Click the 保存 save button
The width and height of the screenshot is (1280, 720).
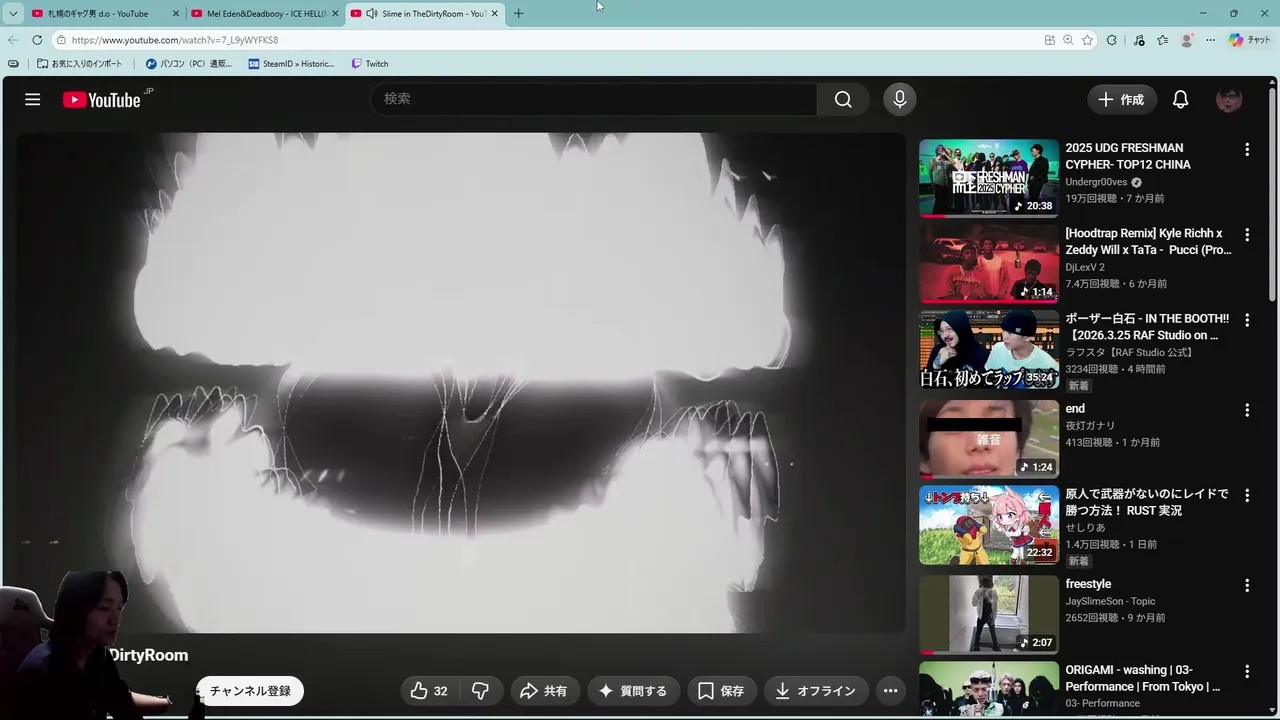[x=721, y=691]
